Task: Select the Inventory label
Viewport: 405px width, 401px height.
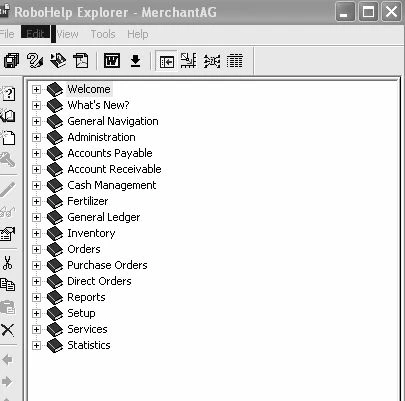Action: (x=91, y=233)
